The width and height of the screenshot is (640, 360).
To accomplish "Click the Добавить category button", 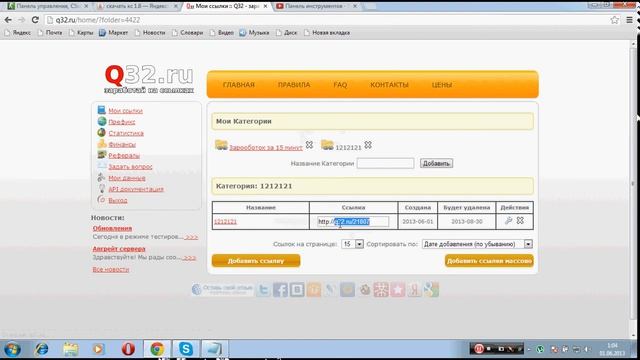I will (436, 163).
